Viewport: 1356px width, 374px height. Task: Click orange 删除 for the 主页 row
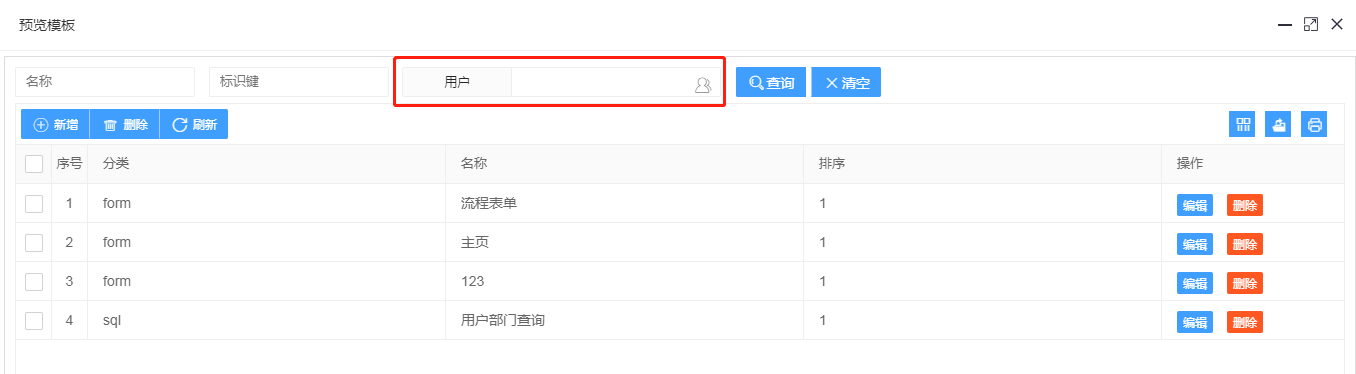pyautogui.click(x=1245, y=244)
